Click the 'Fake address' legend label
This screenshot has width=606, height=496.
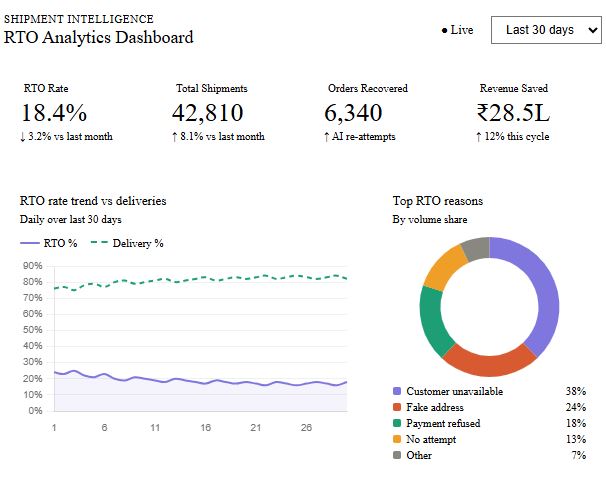[435, 407]
